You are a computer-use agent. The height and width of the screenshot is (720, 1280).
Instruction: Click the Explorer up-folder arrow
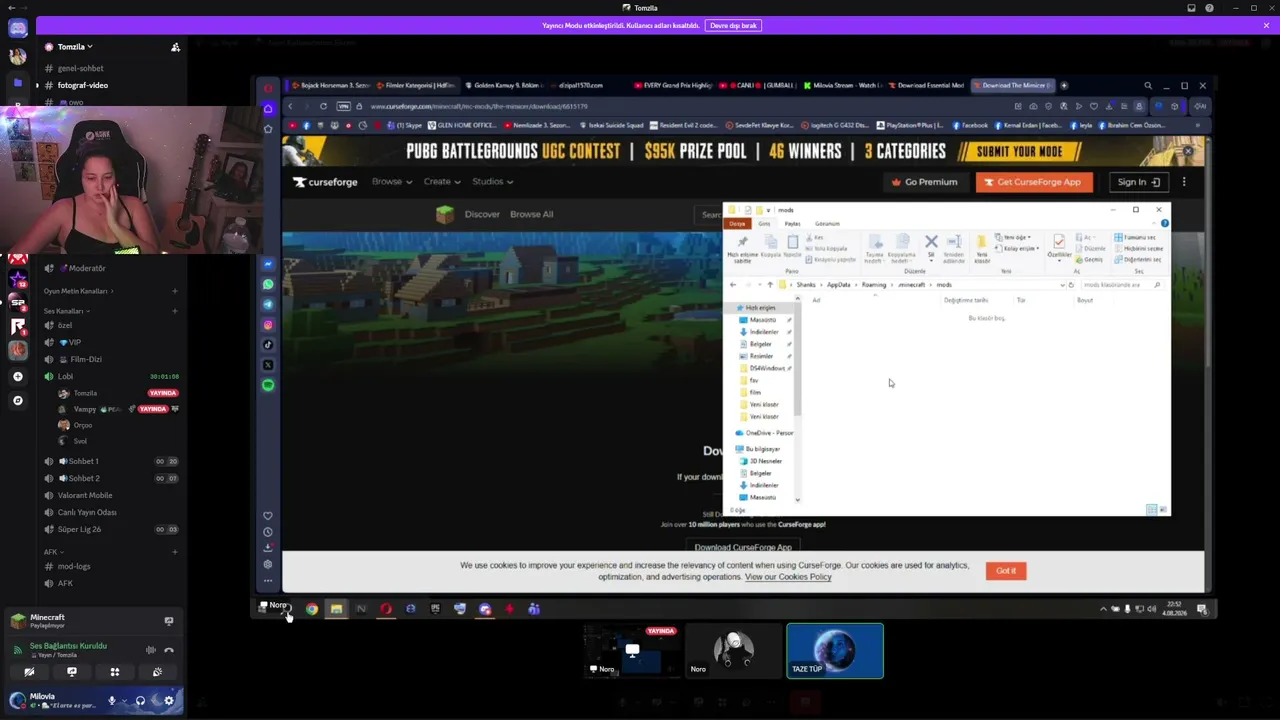pos(769,285)
